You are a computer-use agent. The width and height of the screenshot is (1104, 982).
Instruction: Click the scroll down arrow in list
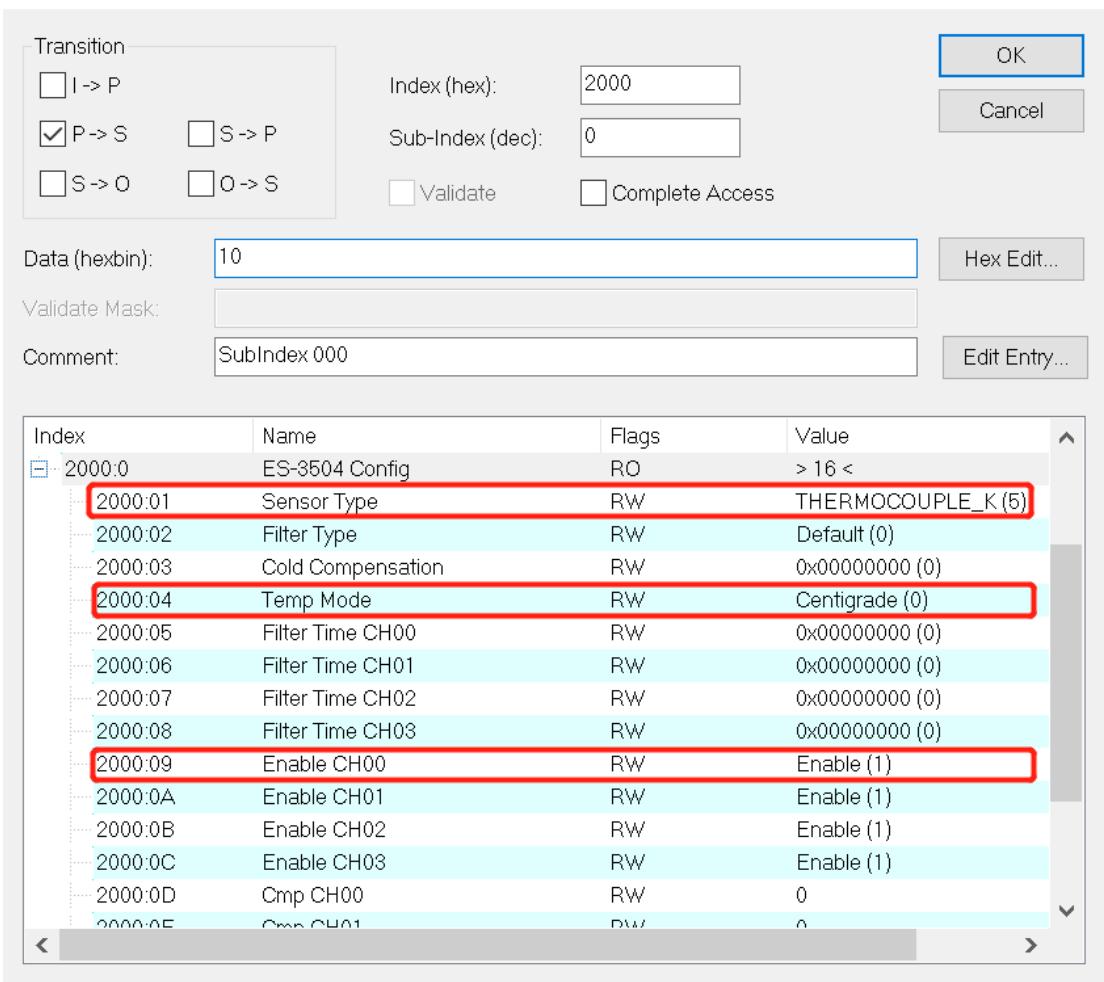(1066, 911)
